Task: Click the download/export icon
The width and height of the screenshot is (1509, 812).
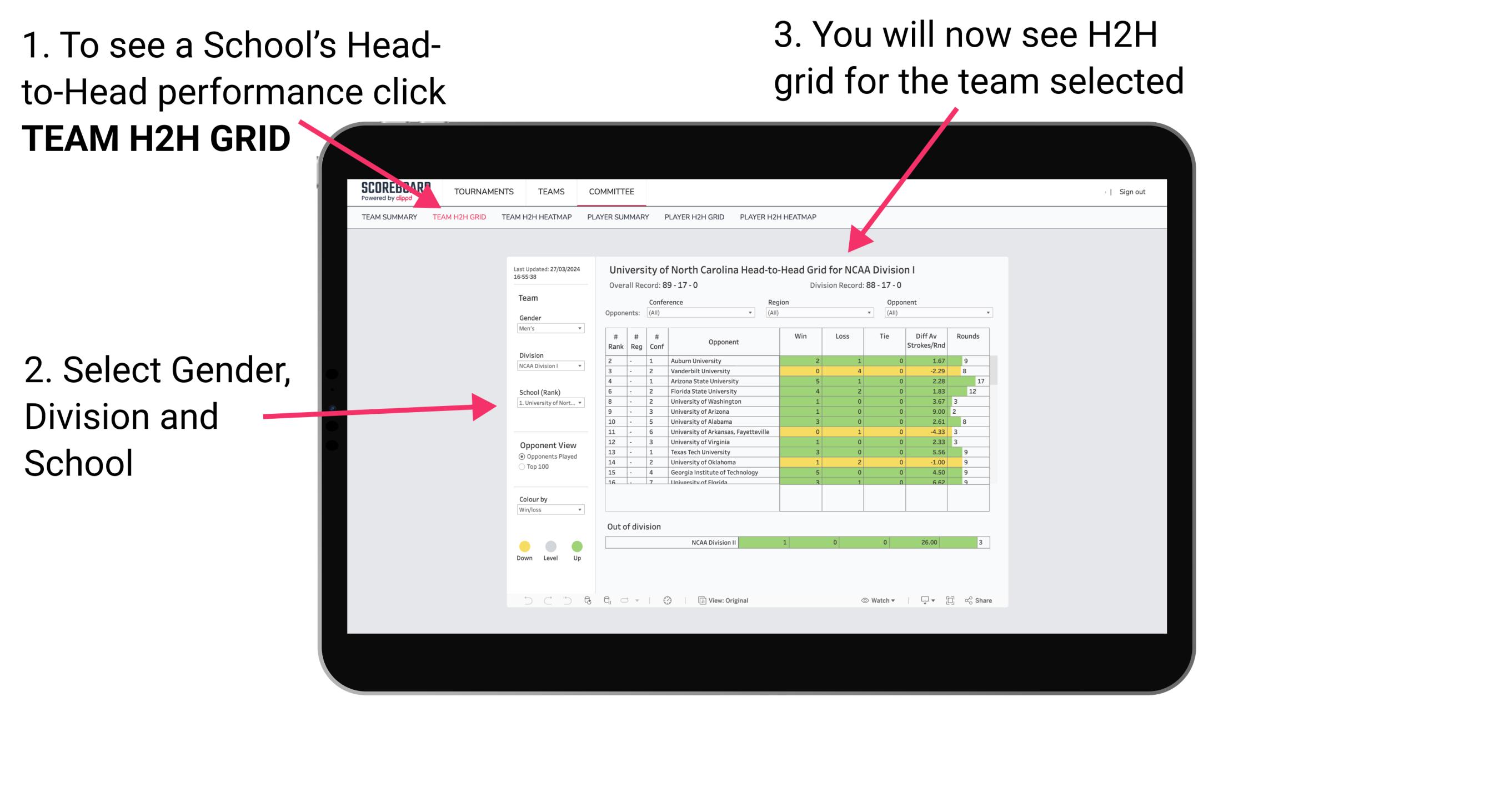Action: (x=922, y=600)
